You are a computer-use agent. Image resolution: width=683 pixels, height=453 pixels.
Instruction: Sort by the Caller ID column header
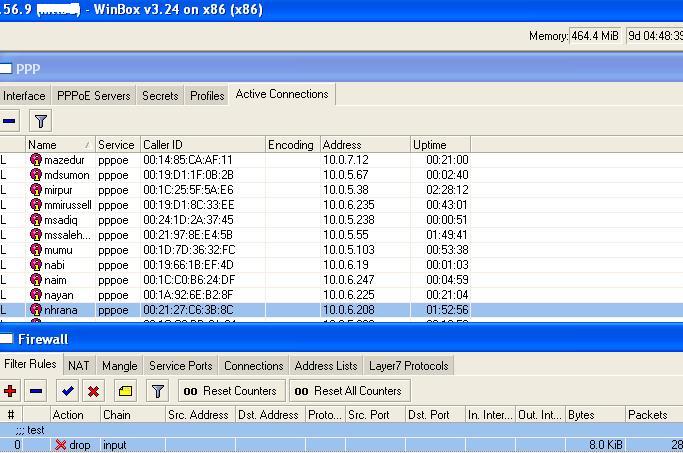[203, 145]
